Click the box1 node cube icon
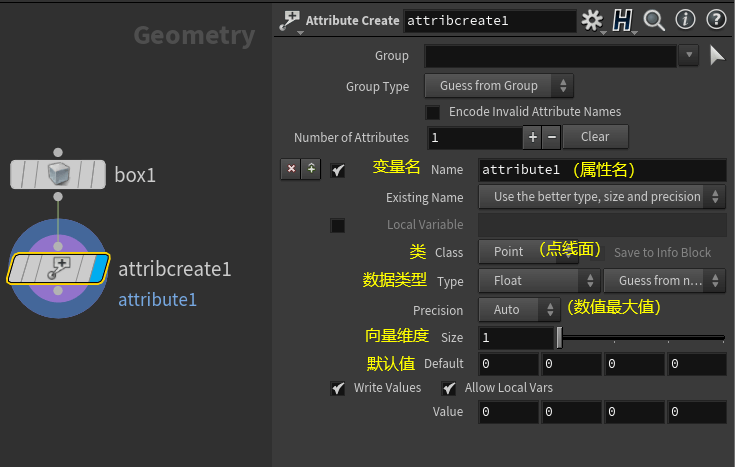The height and width of the screenshot is (467, 735). (x=58, y=176)
